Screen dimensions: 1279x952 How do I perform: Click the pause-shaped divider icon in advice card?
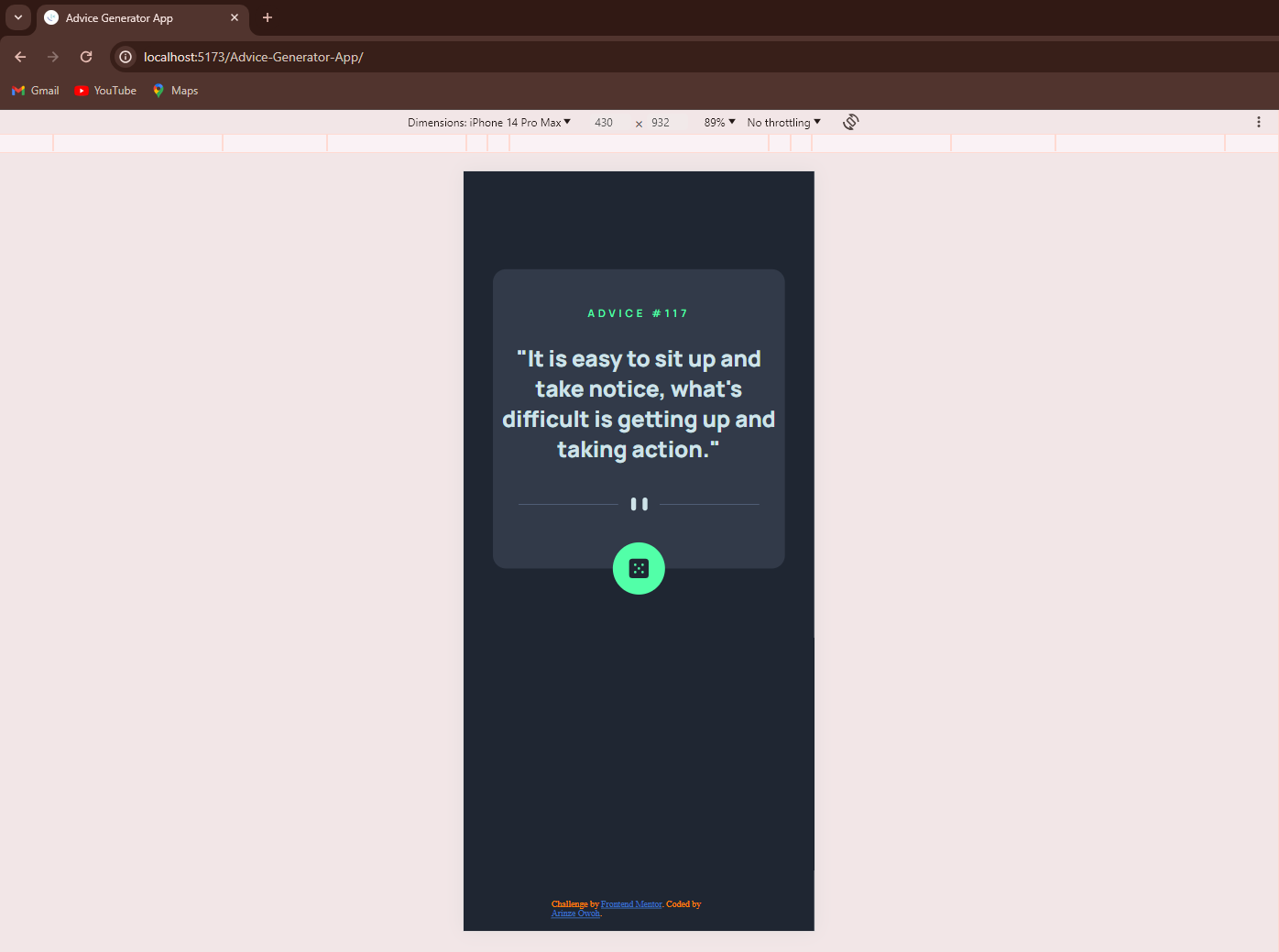pyautogui.click(x=639, y=504)
